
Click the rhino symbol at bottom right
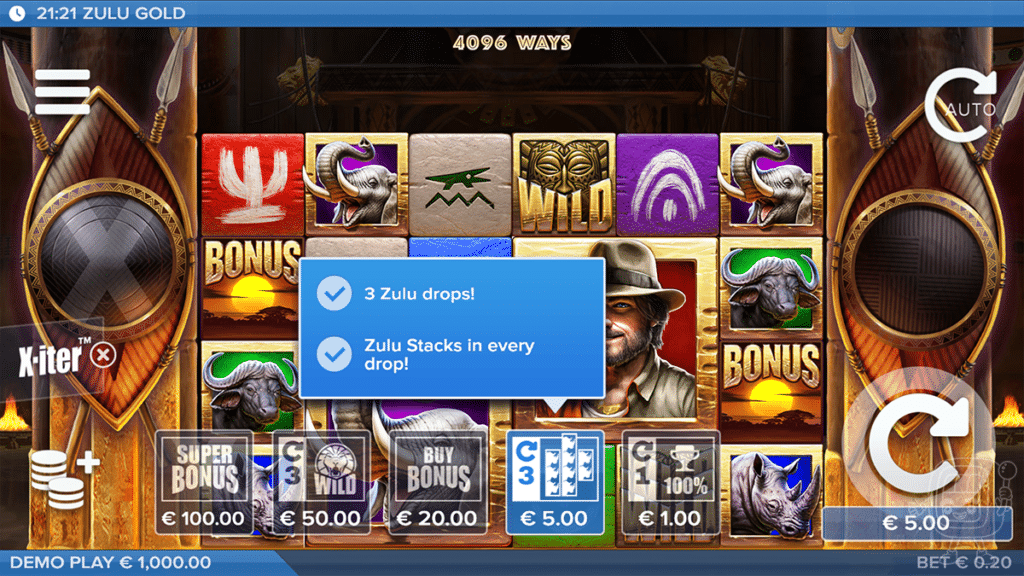[771, 493]
